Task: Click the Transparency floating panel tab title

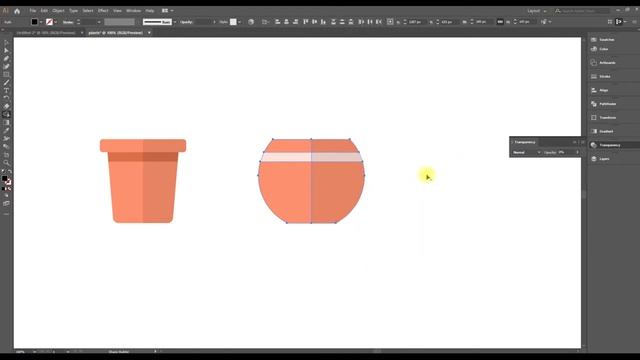Action: click(x=524, y=142)
